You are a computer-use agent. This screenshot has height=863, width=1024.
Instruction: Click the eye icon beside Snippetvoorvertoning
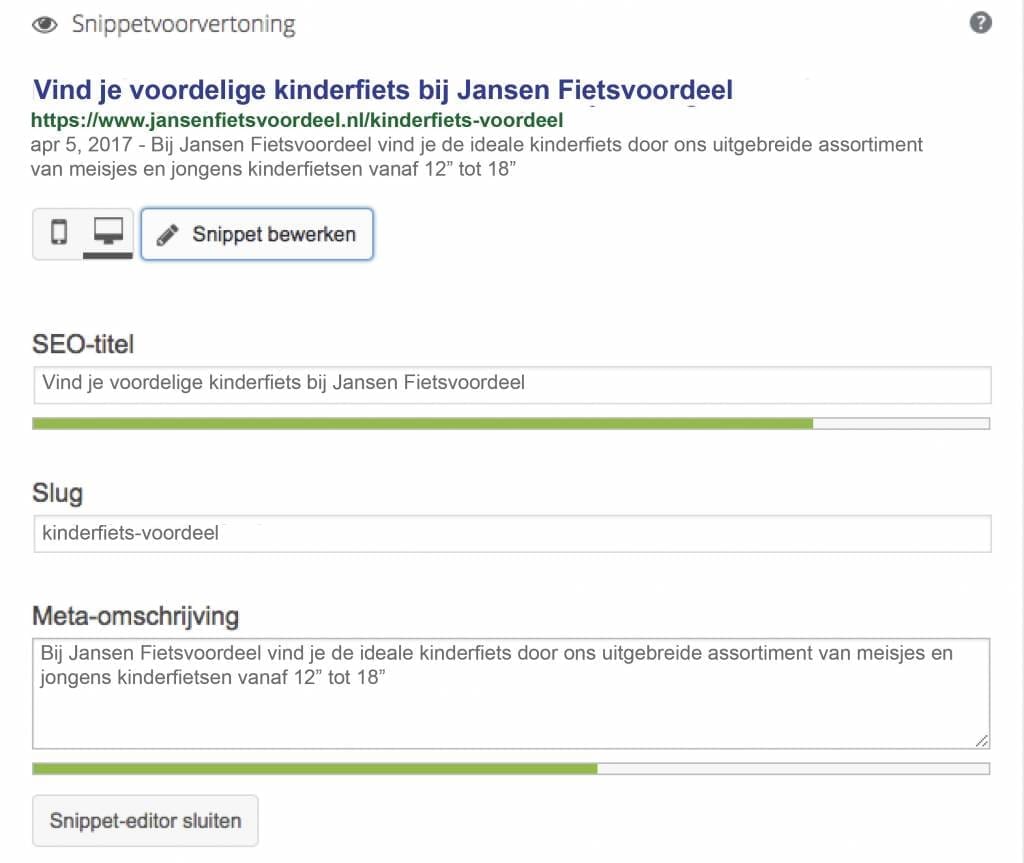coord(45,25)
